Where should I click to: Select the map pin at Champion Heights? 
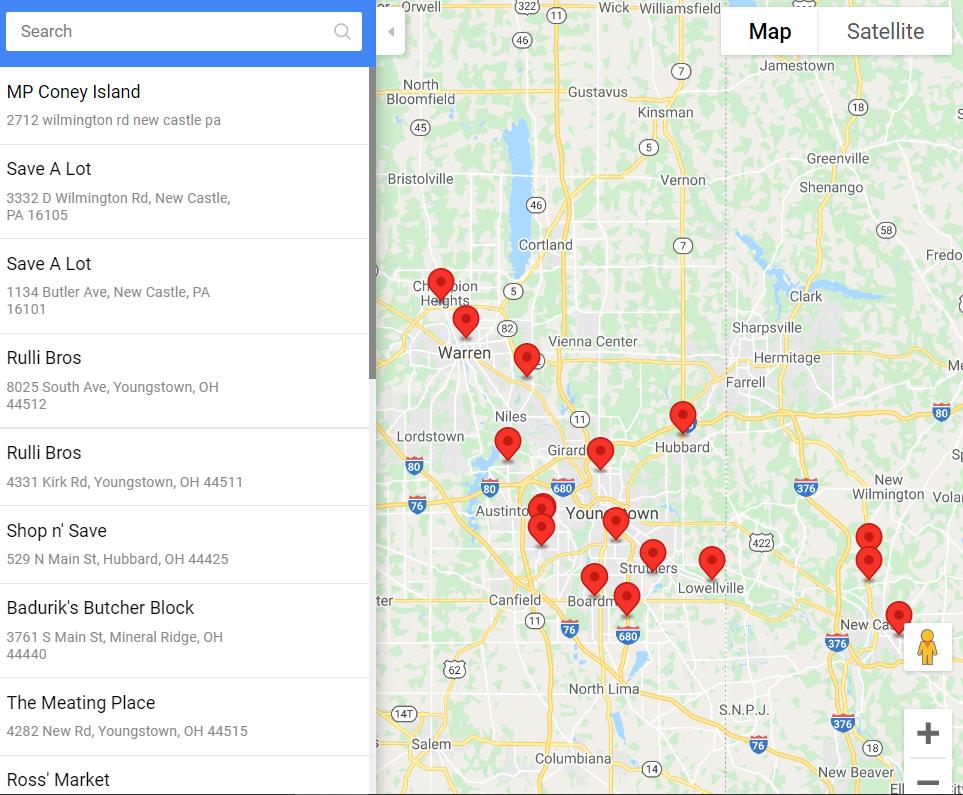click(441, 284)
